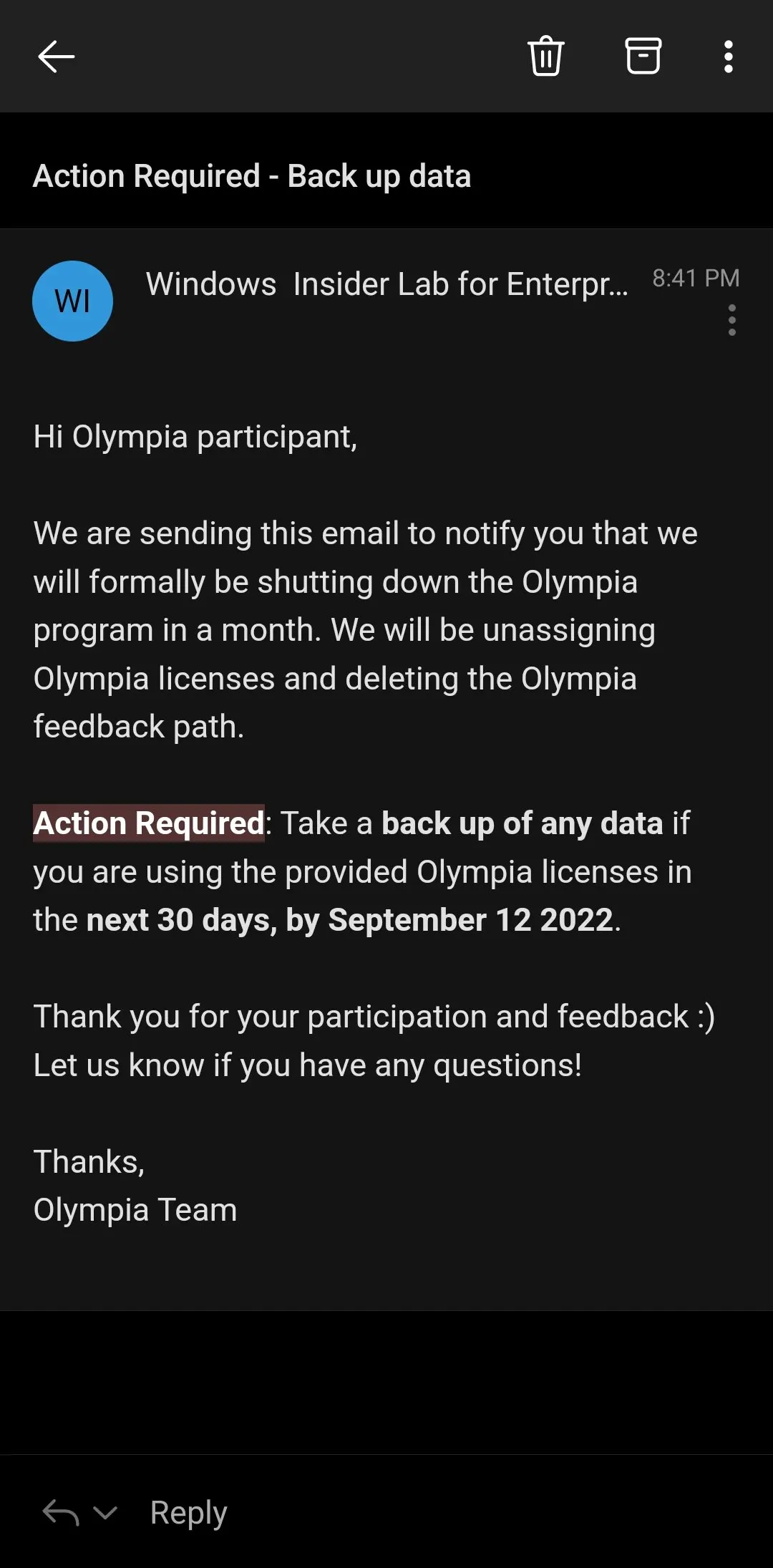773x1568 pixels.
Task: Tap the shutting down the Olympia program paragraph
Action: point(365,630)
